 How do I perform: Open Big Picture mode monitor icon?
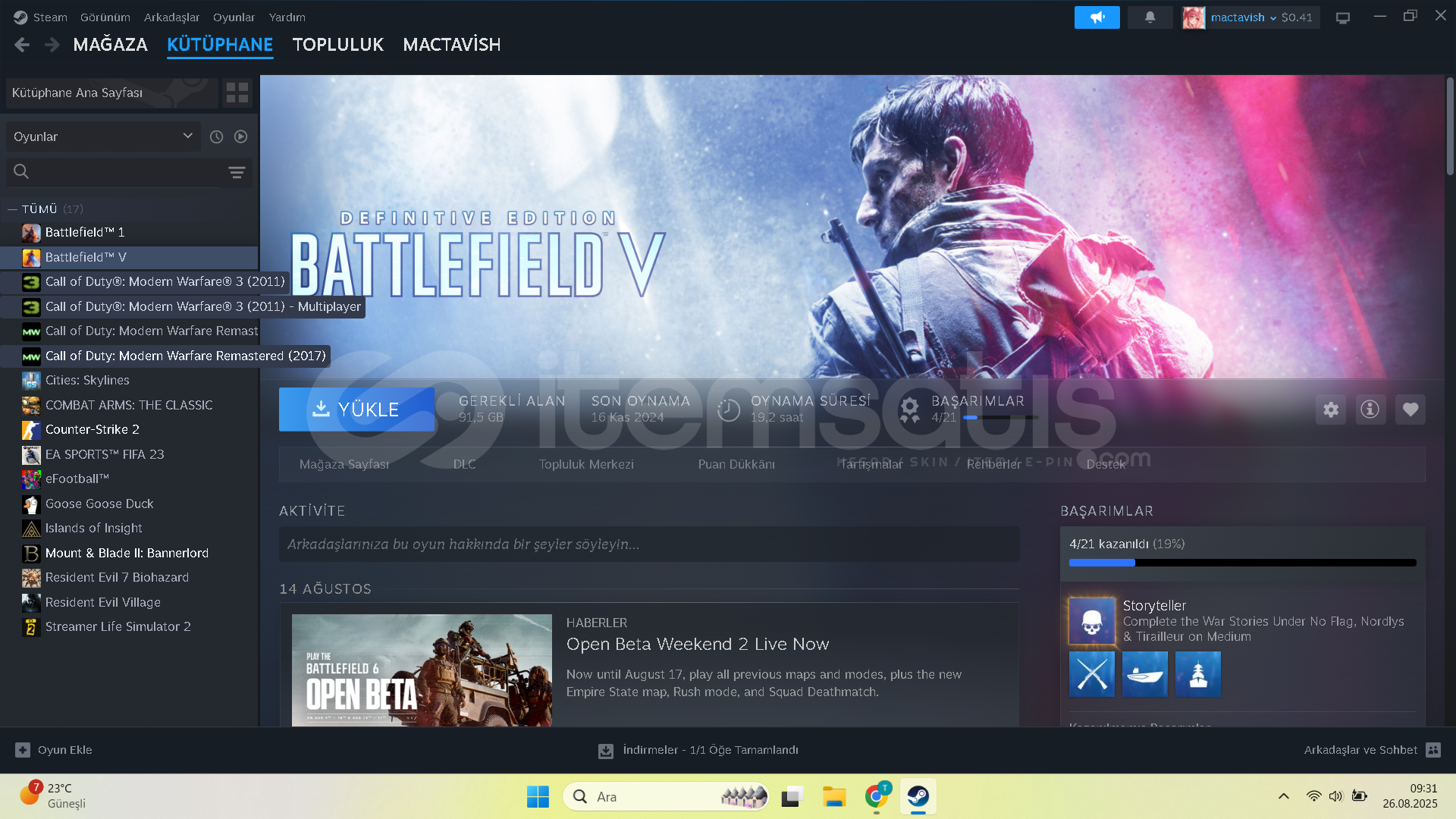pyautogui.click(x=1342, y=17)
